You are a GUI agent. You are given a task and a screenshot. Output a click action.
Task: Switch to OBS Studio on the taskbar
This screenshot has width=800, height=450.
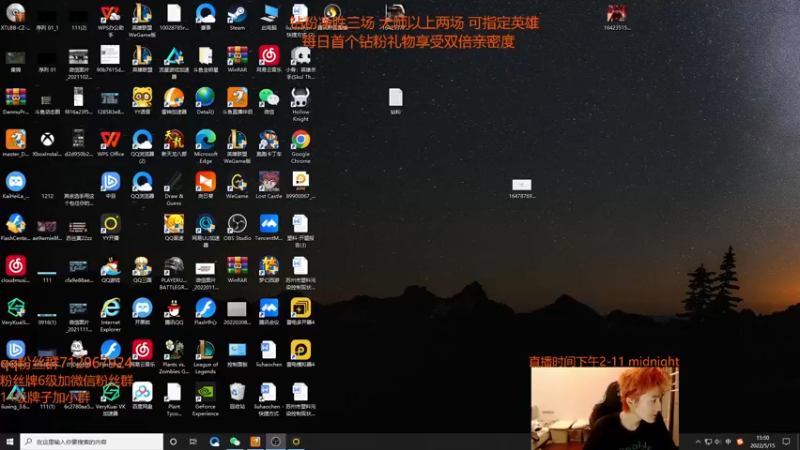pos(276,441)
